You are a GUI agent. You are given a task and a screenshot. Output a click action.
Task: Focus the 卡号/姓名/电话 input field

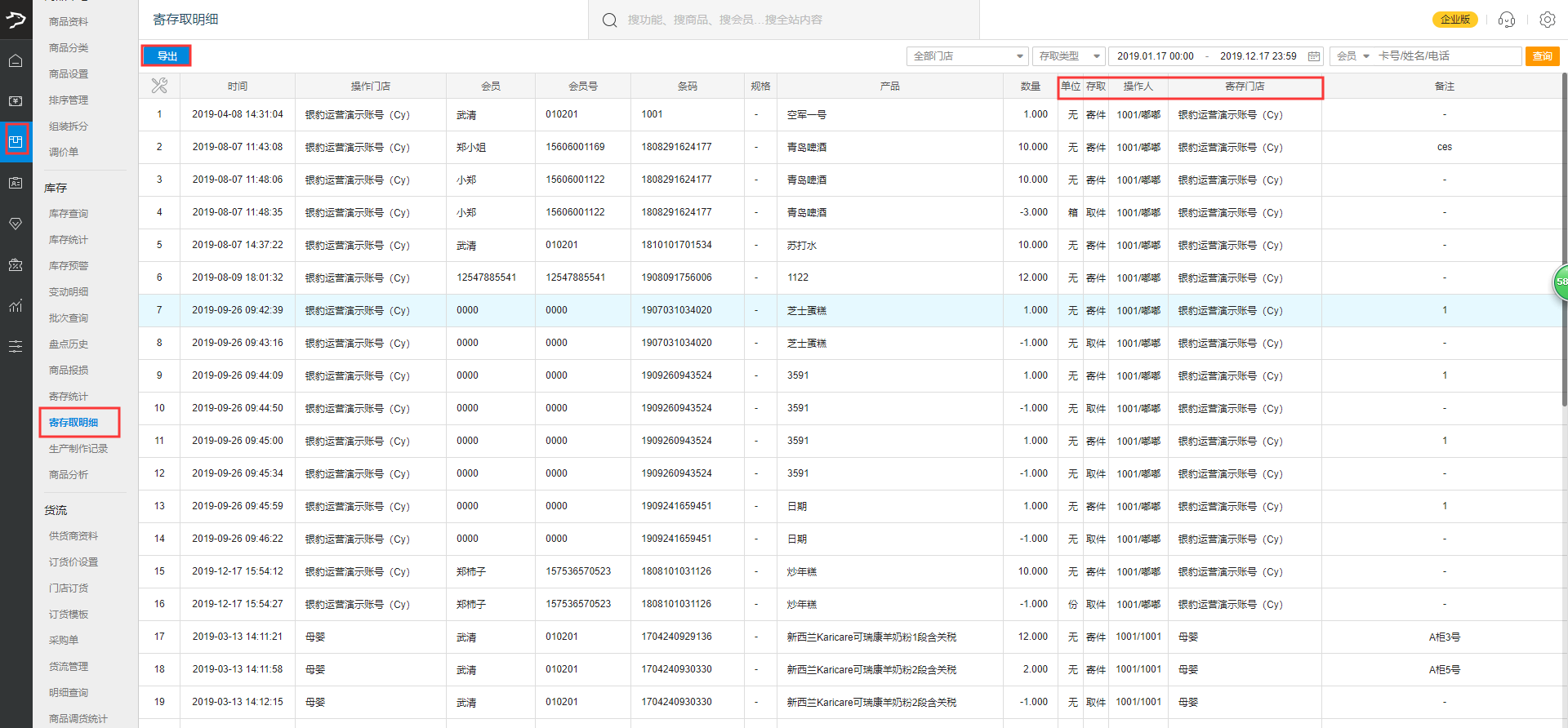1447,56
